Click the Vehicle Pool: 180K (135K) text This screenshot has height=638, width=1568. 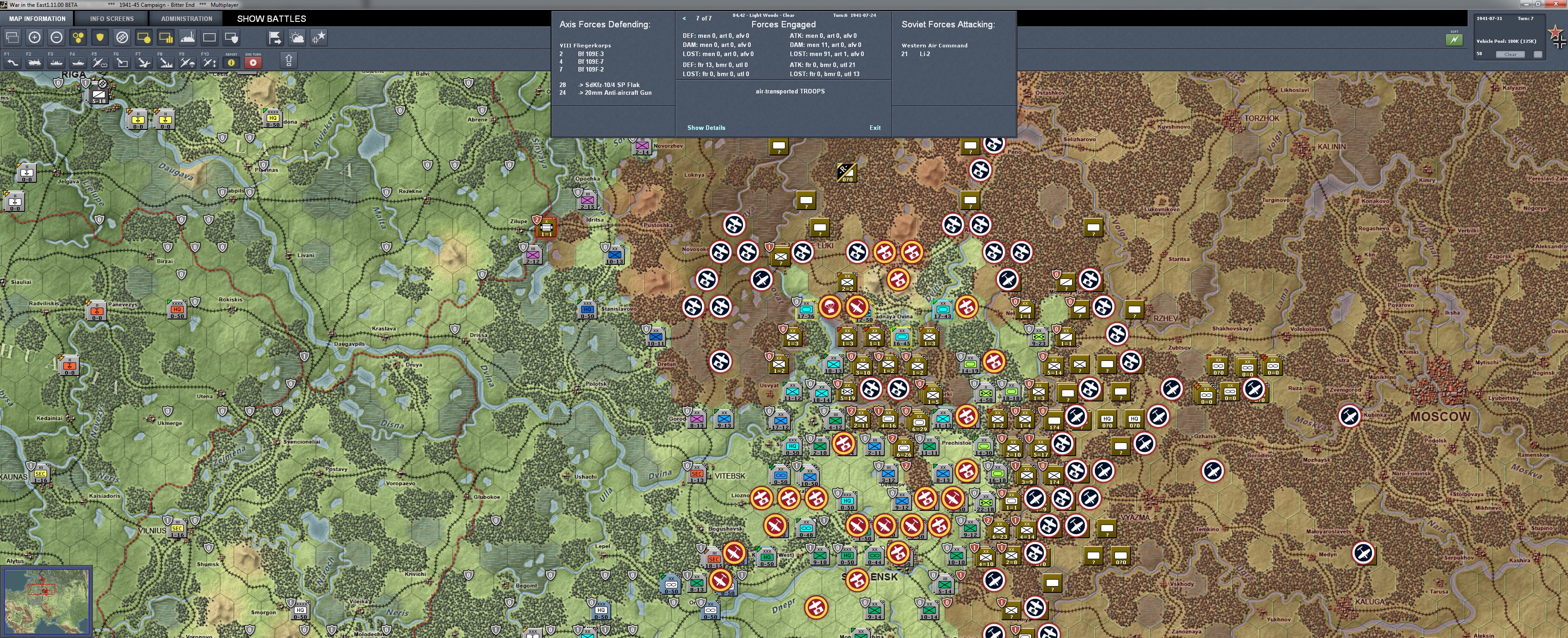click(x=1506, y=41)
